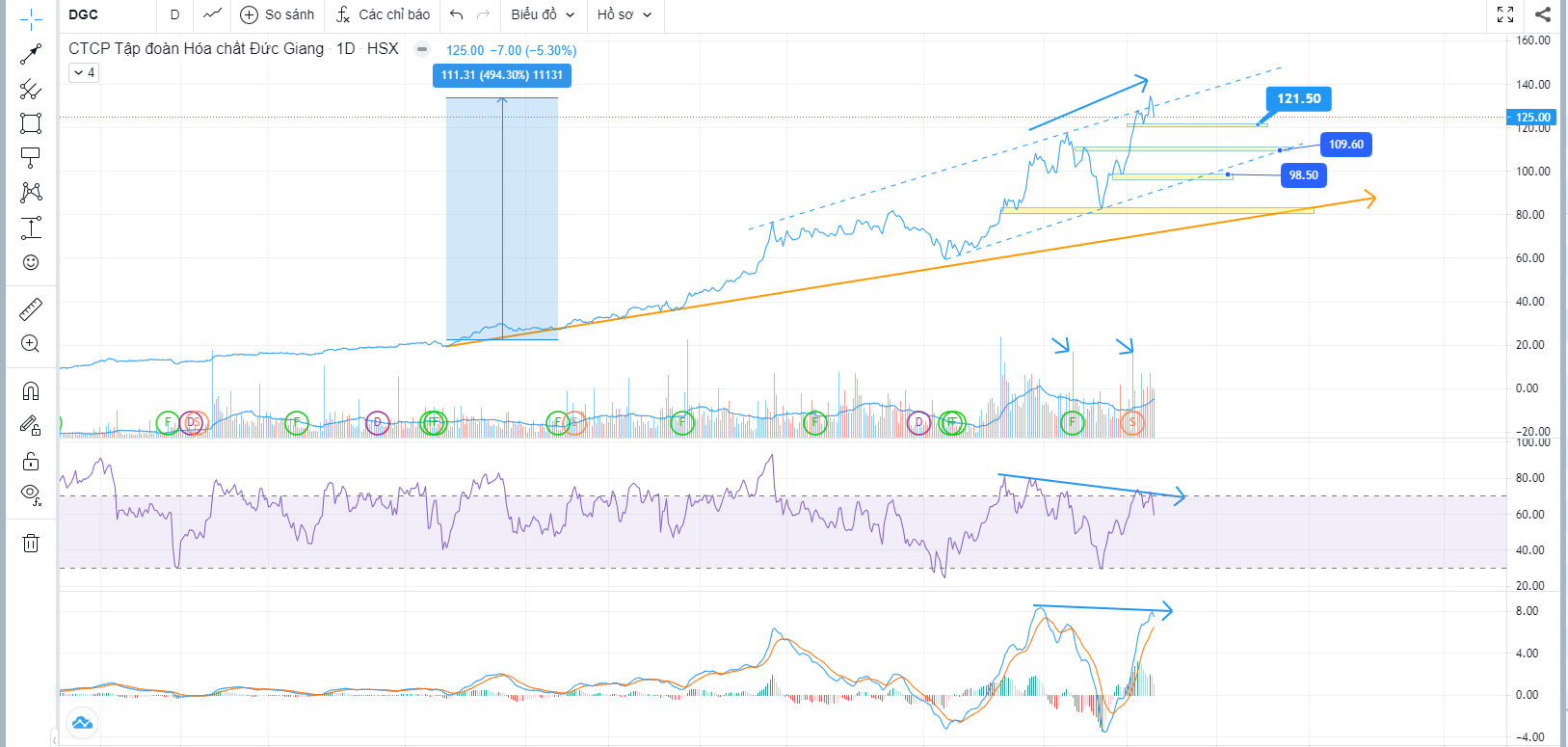Change the D timeframe interval
Screen dimensions: 1568x747
click(x=174, y=14)
